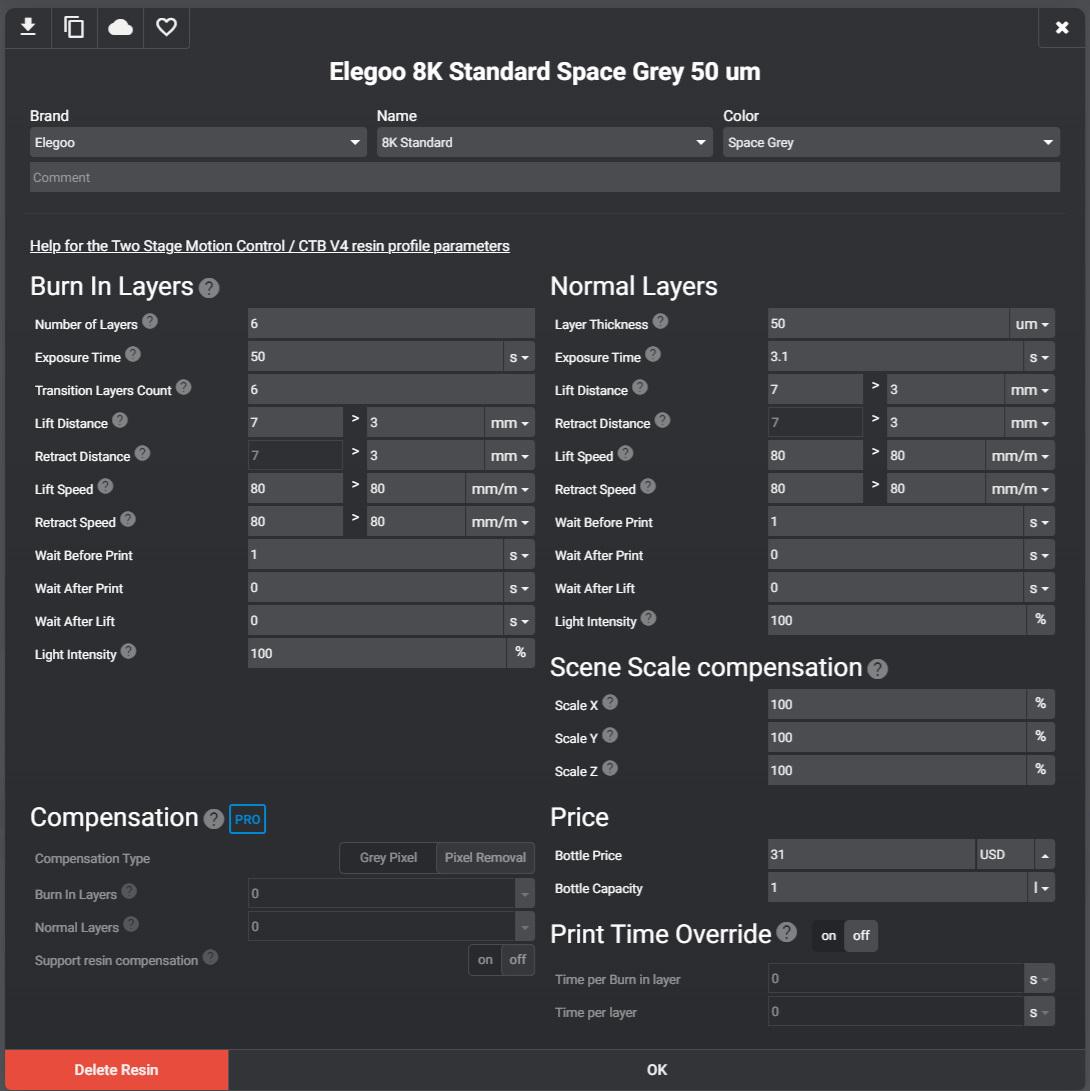Image resolution: width=1090 pixels, height=1091 pixels.
Task: Click help icon beside Print Time Override
Action: click(787, 932)
